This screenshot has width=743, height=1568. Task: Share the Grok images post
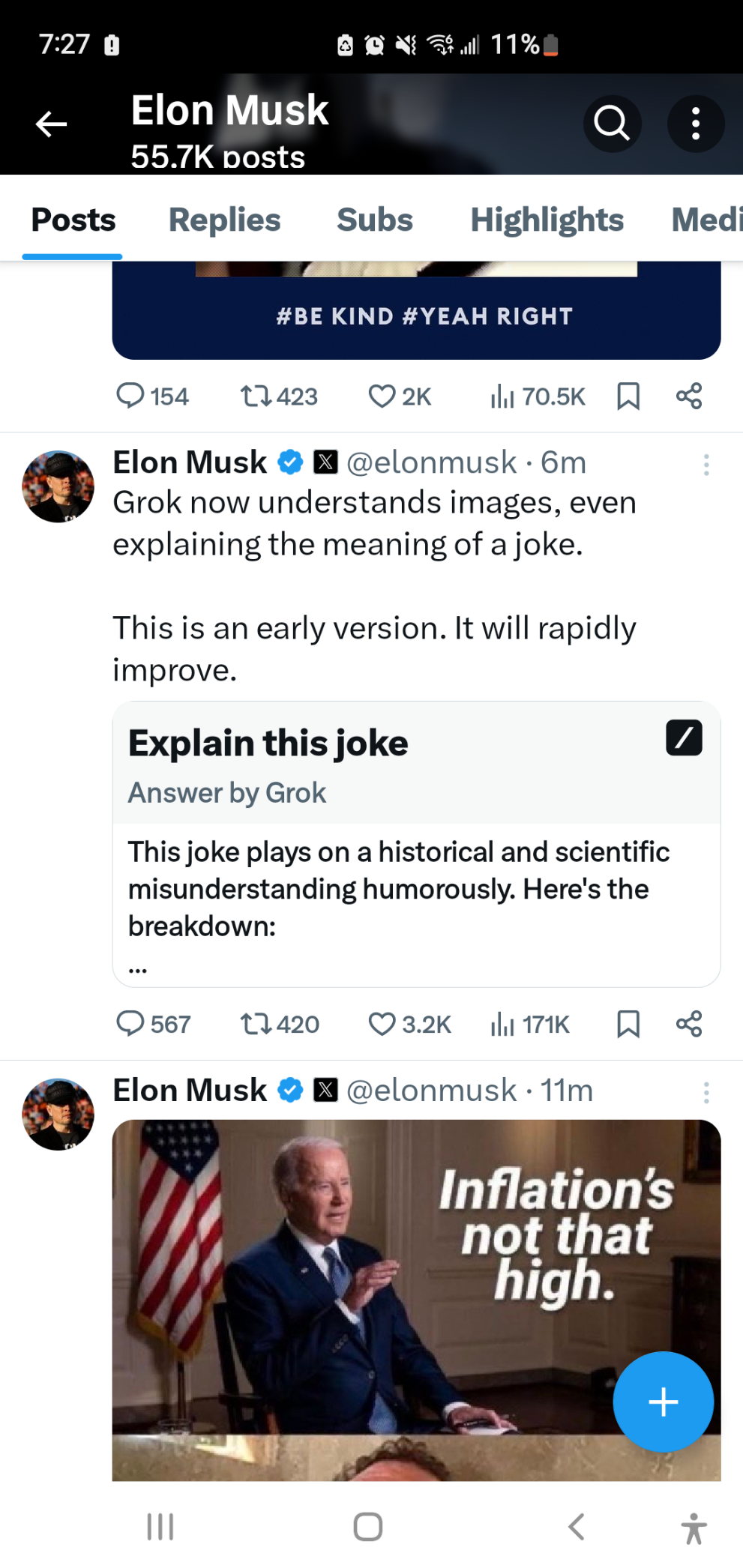[x=689, y=1024]
